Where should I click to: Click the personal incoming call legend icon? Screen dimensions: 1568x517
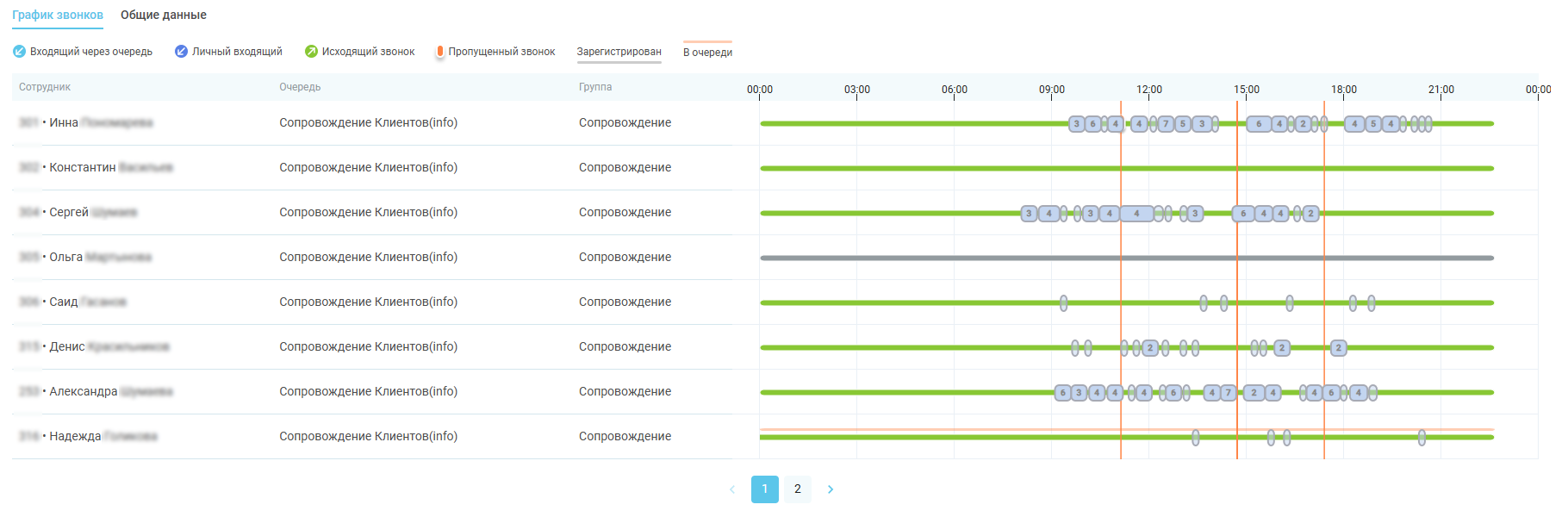181,52
